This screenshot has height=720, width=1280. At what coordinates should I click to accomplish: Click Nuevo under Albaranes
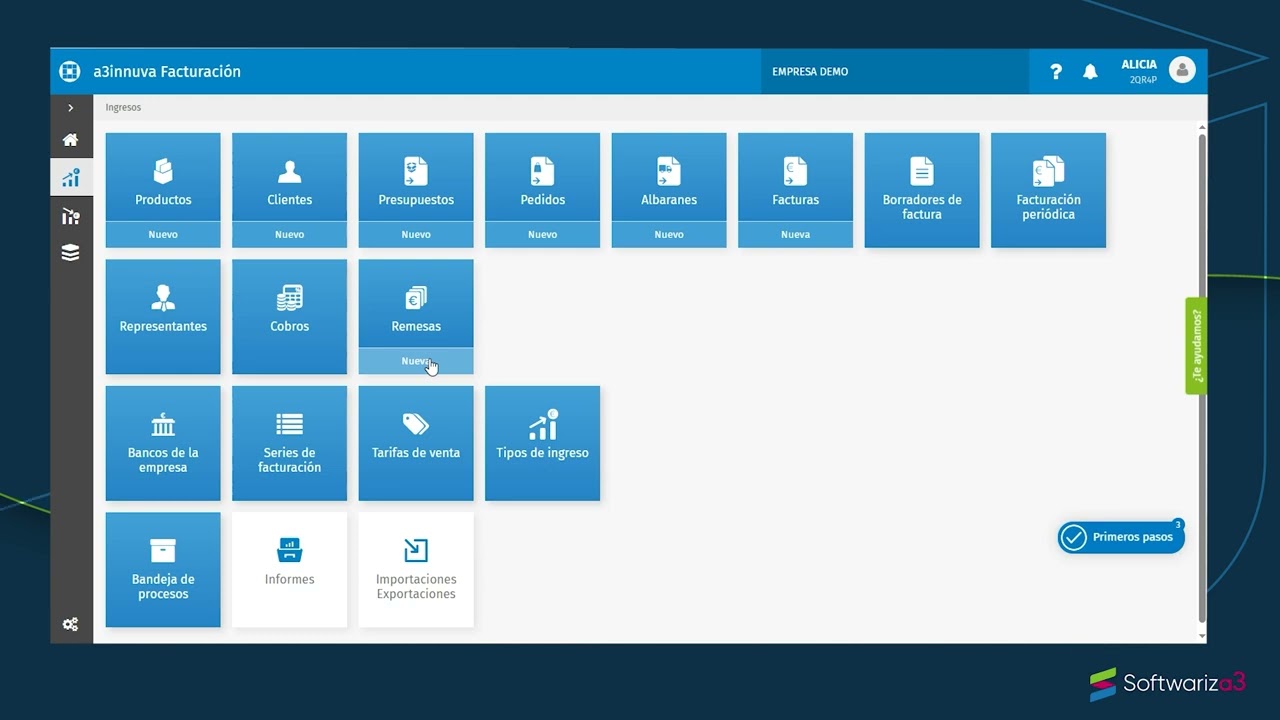point(669,235)
